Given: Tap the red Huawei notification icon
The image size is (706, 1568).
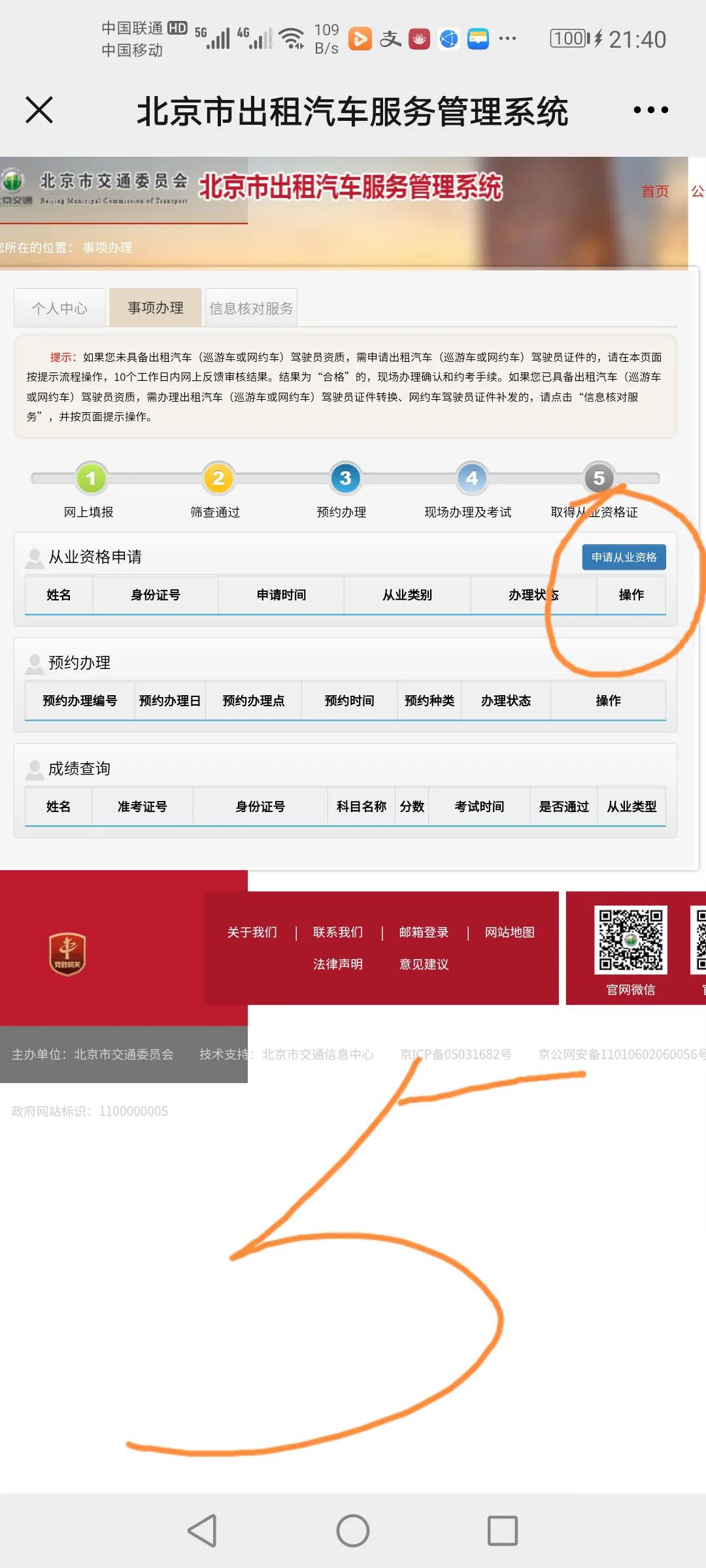Looking at the screenshot, I should 419,39.
